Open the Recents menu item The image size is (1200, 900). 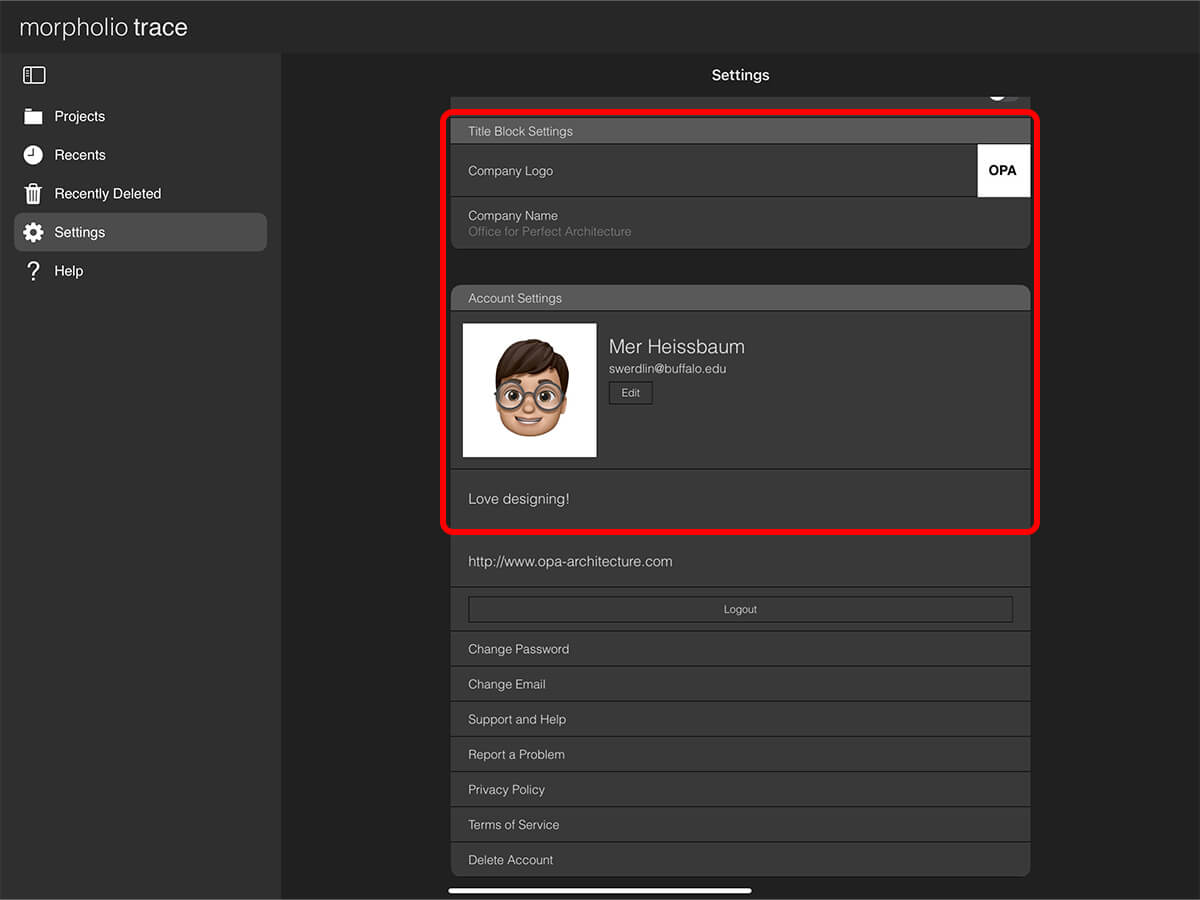coord(80,155)
